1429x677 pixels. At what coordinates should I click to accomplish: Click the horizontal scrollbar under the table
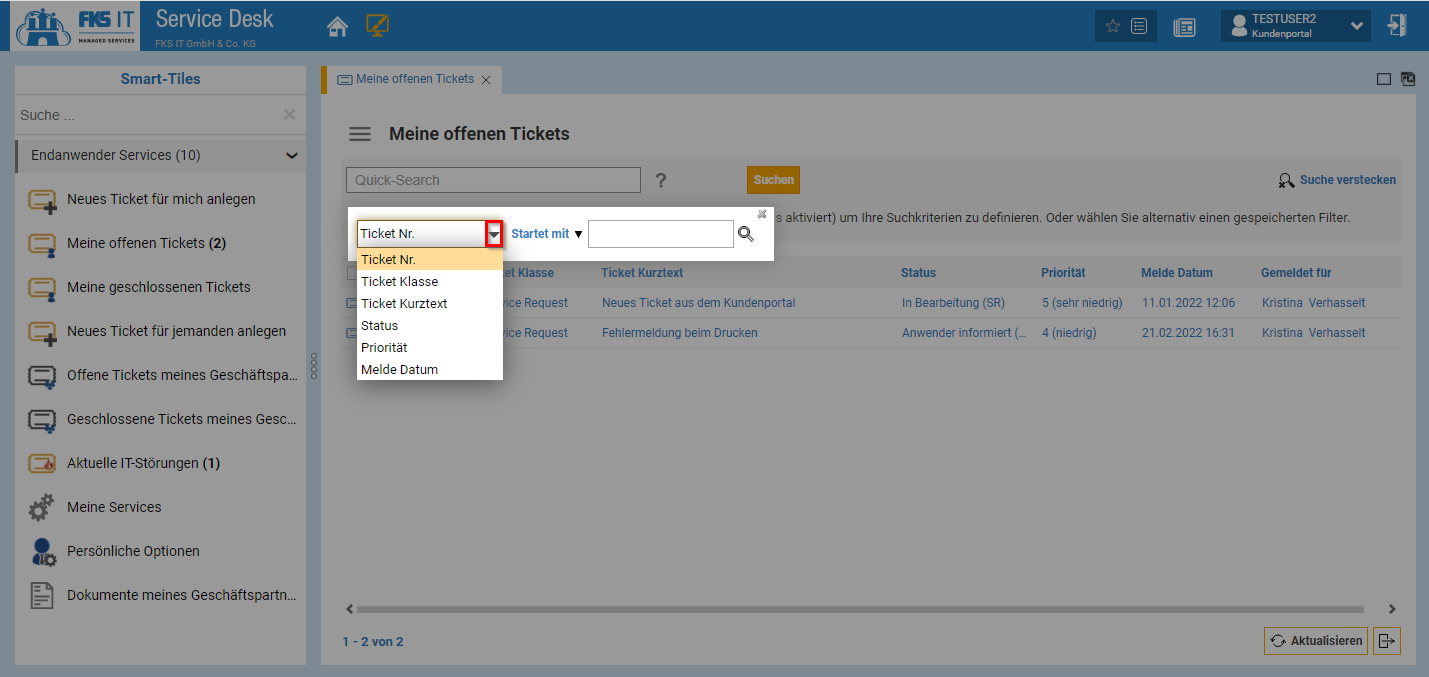[860, 609]
